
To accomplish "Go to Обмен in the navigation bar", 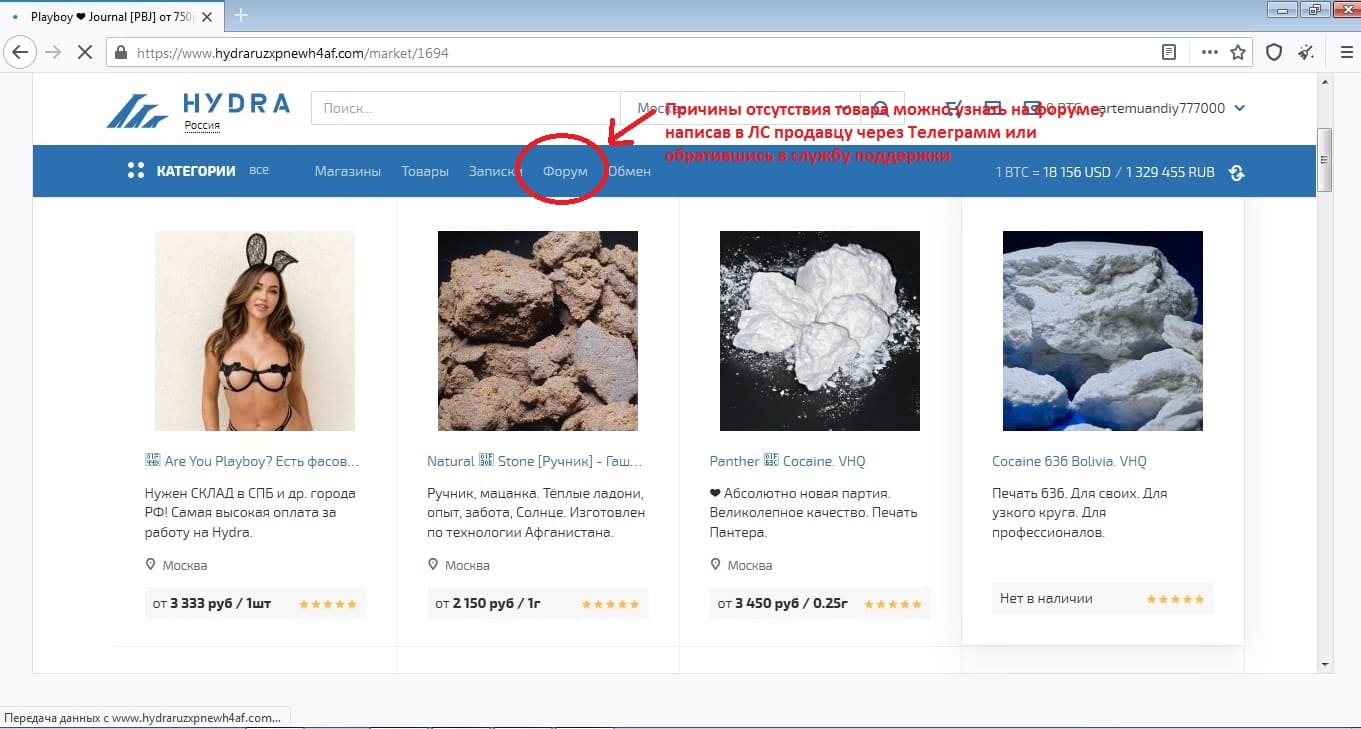I will pyautogui.click(x=629, y=171).
